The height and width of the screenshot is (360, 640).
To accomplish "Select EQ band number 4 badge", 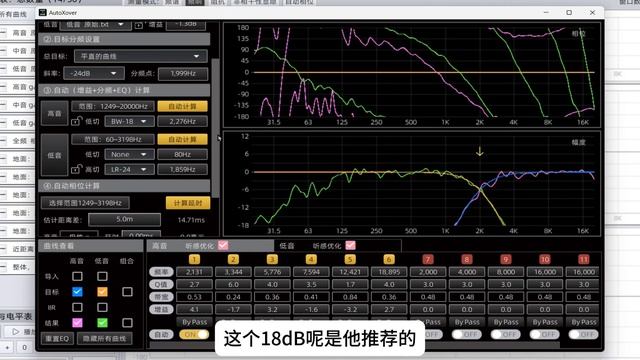I will (311, 260).
